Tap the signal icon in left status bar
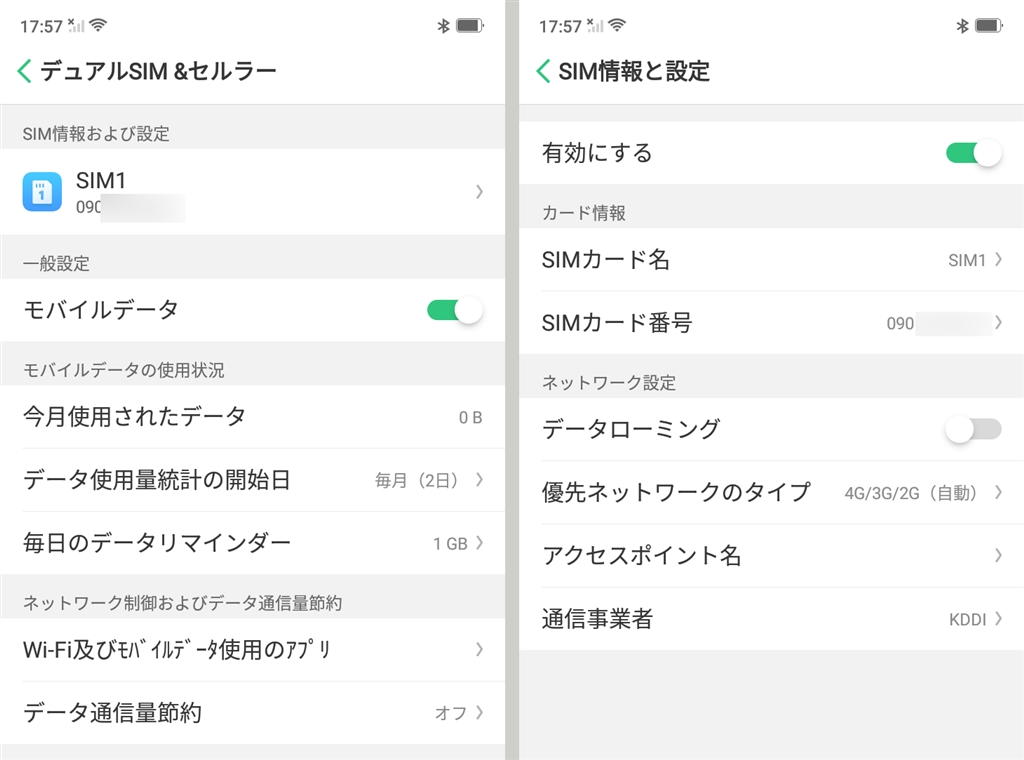Viewport: 1024px width, 760px height. click(x=76, y=25)
